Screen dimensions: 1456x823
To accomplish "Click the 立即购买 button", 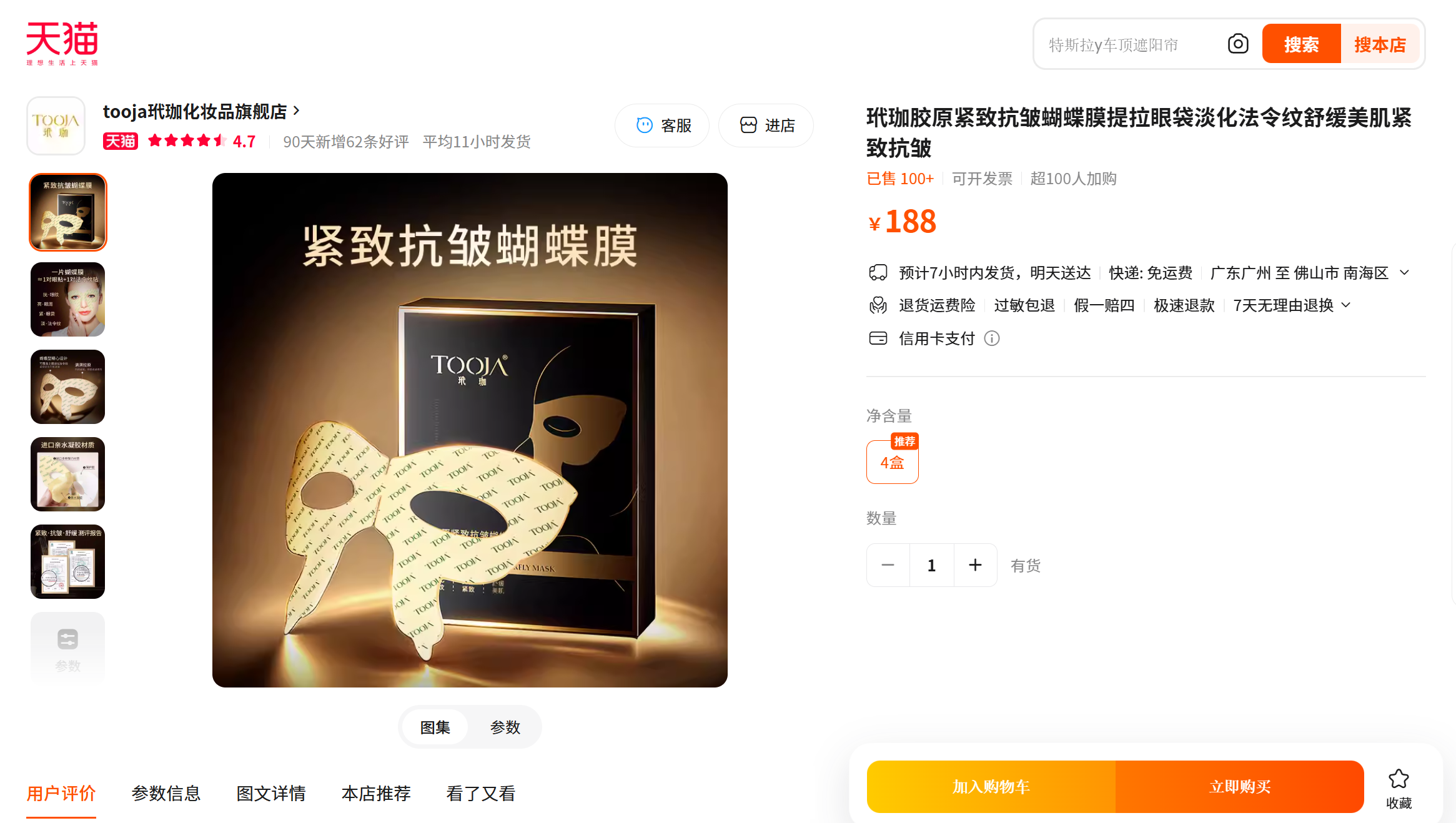I will click(x=1240, y=787).
